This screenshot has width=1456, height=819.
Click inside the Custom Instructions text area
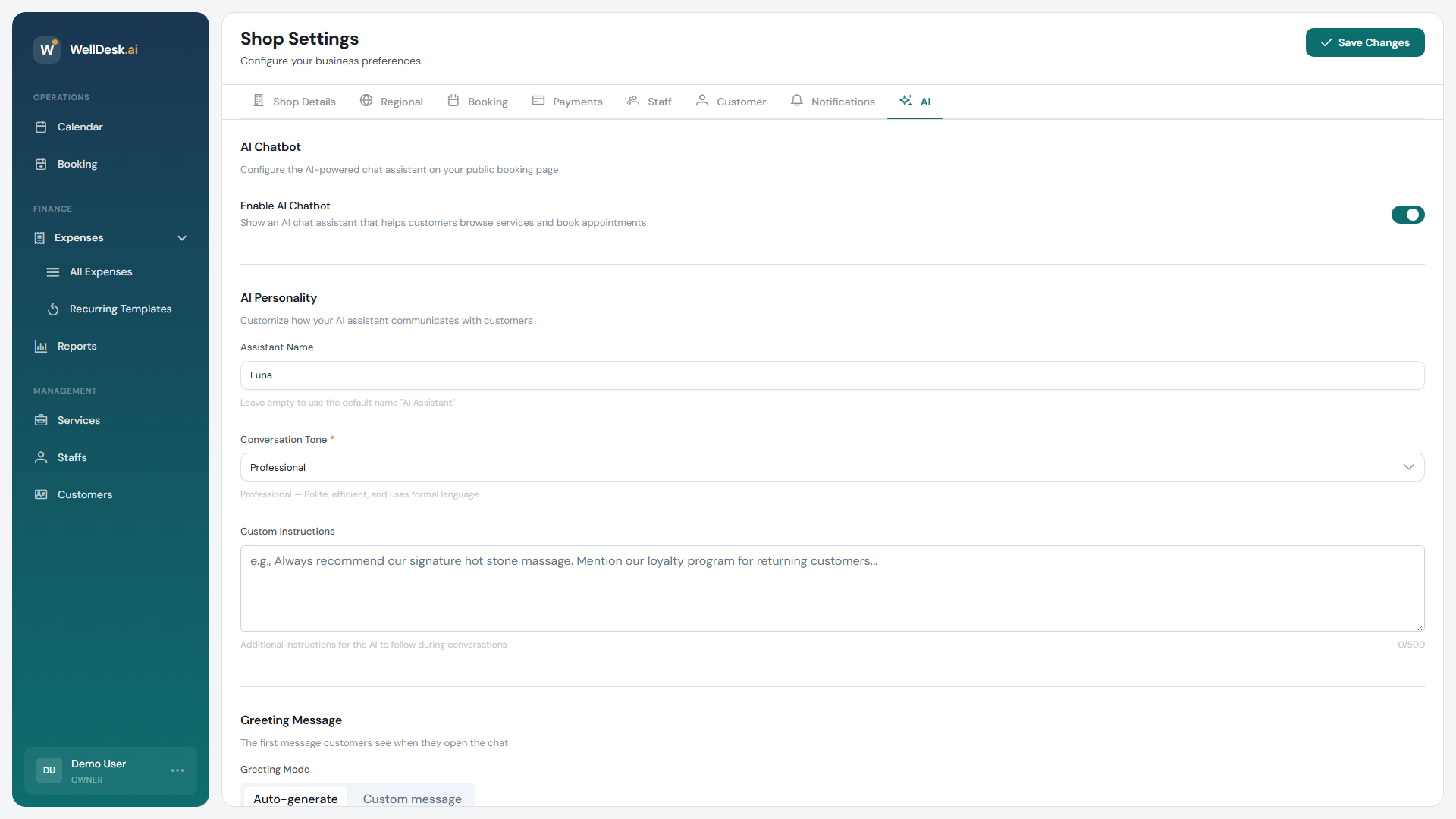[x=832, y=588]
